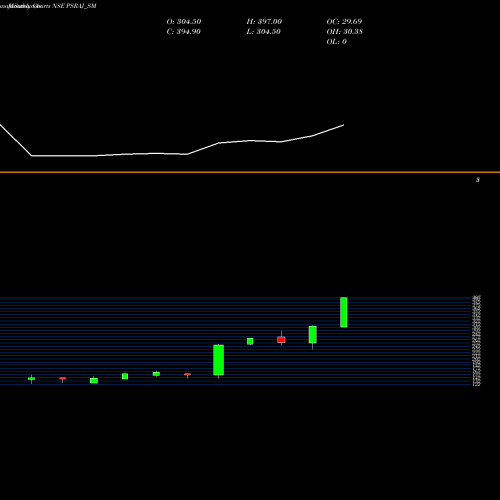Click the 'OL: 0' text
The height and width of the screenshot is (500, 500).
point(336,42)
